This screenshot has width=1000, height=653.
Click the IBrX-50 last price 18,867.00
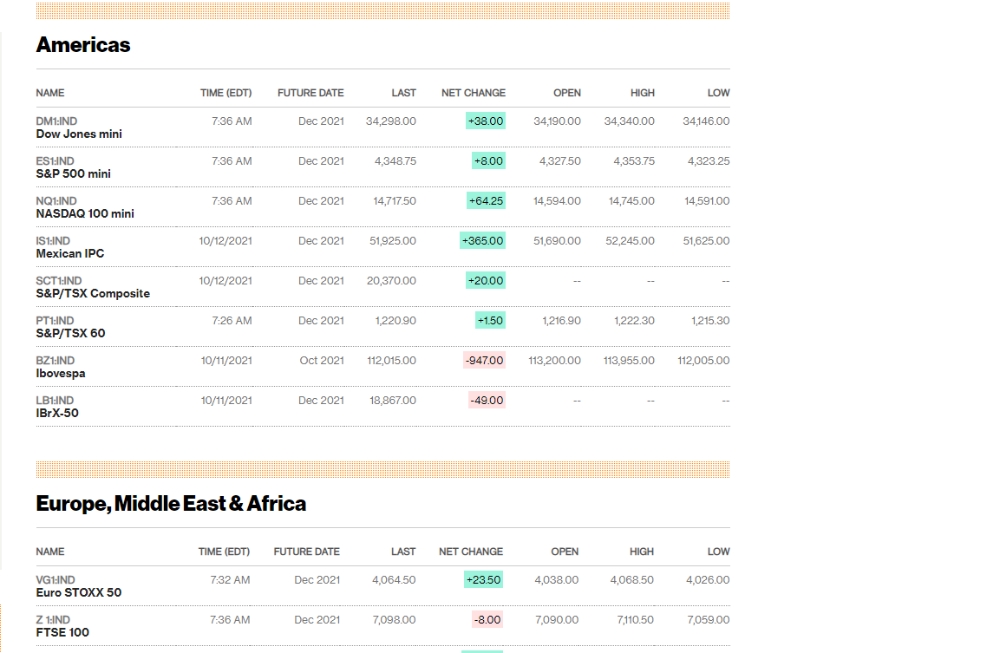393,400
